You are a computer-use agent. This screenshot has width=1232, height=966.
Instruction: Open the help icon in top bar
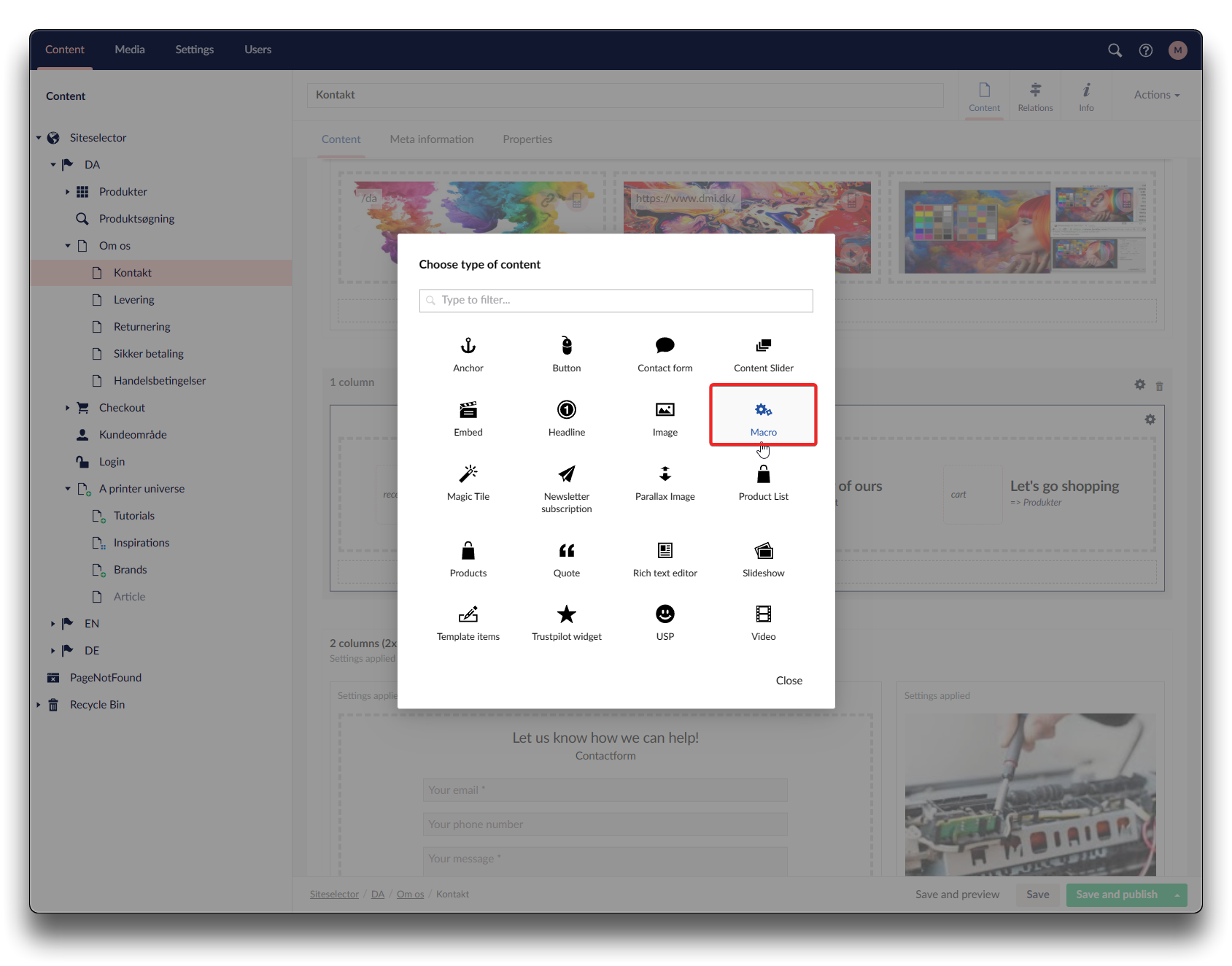[x=1146, y=50]
